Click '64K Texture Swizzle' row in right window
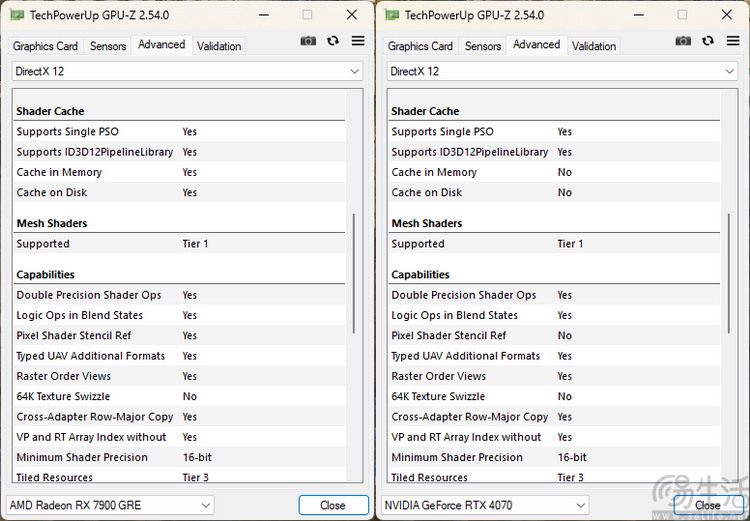Viewport: 750px width, 521px height. coord(554,396)
